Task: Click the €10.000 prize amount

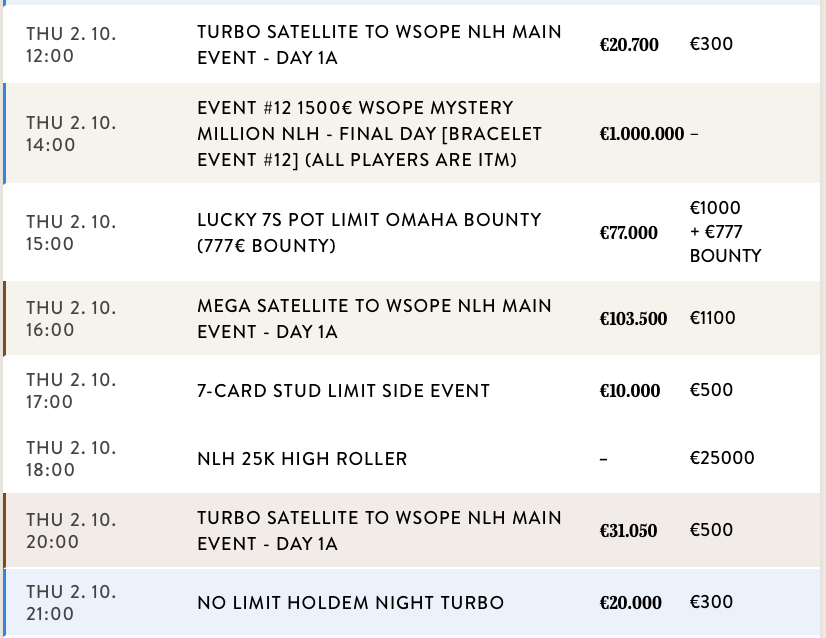Action: coord(629,391)
